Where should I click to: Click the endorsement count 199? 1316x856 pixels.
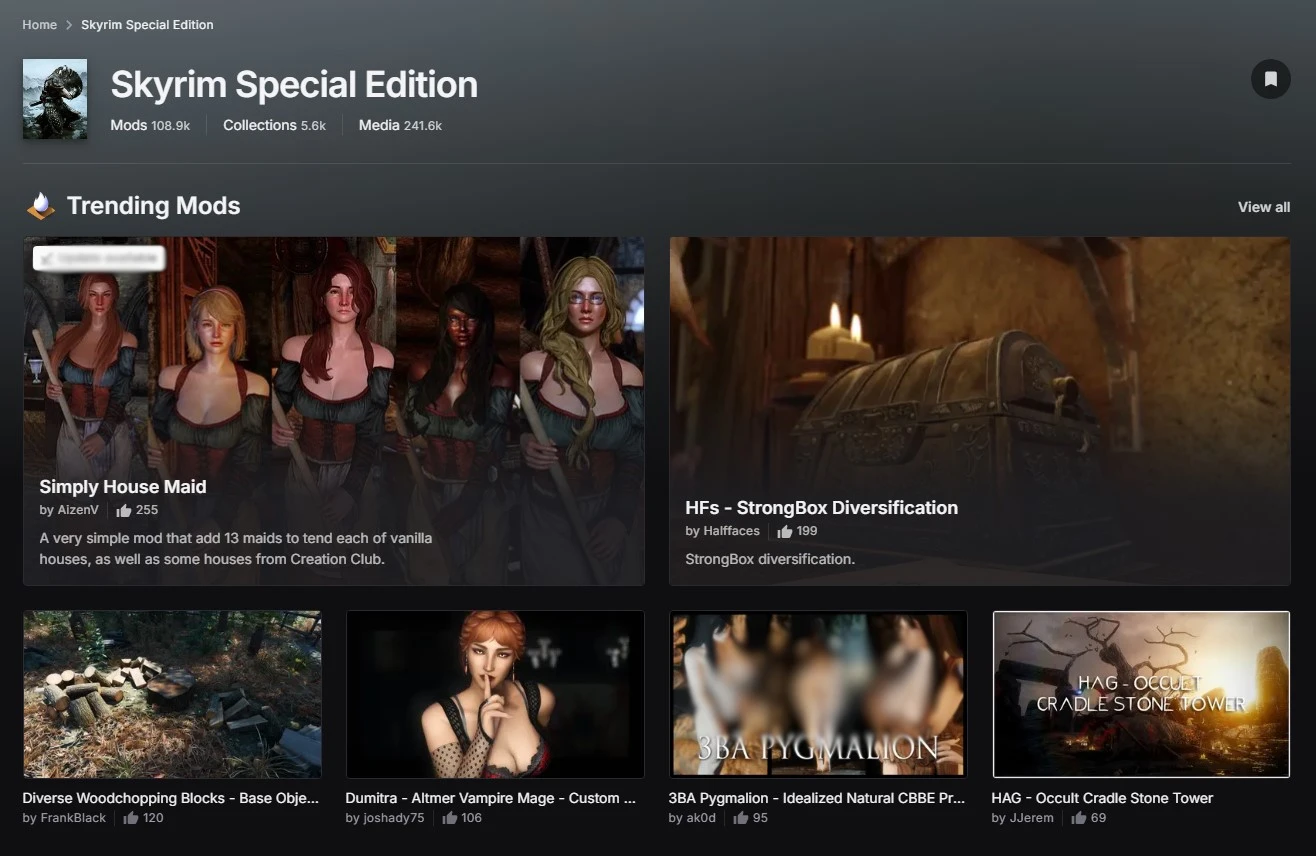(x=807, y=531)
